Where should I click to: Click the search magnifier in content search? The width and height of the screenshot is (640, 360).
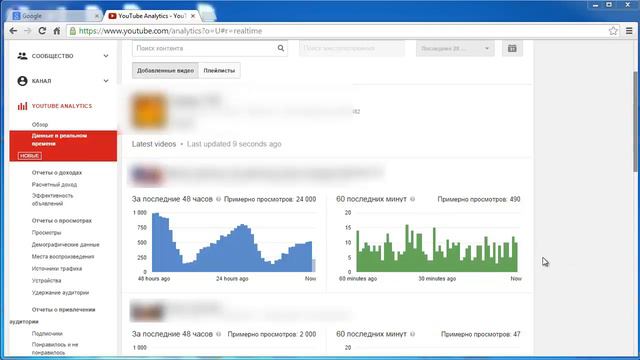281,48
